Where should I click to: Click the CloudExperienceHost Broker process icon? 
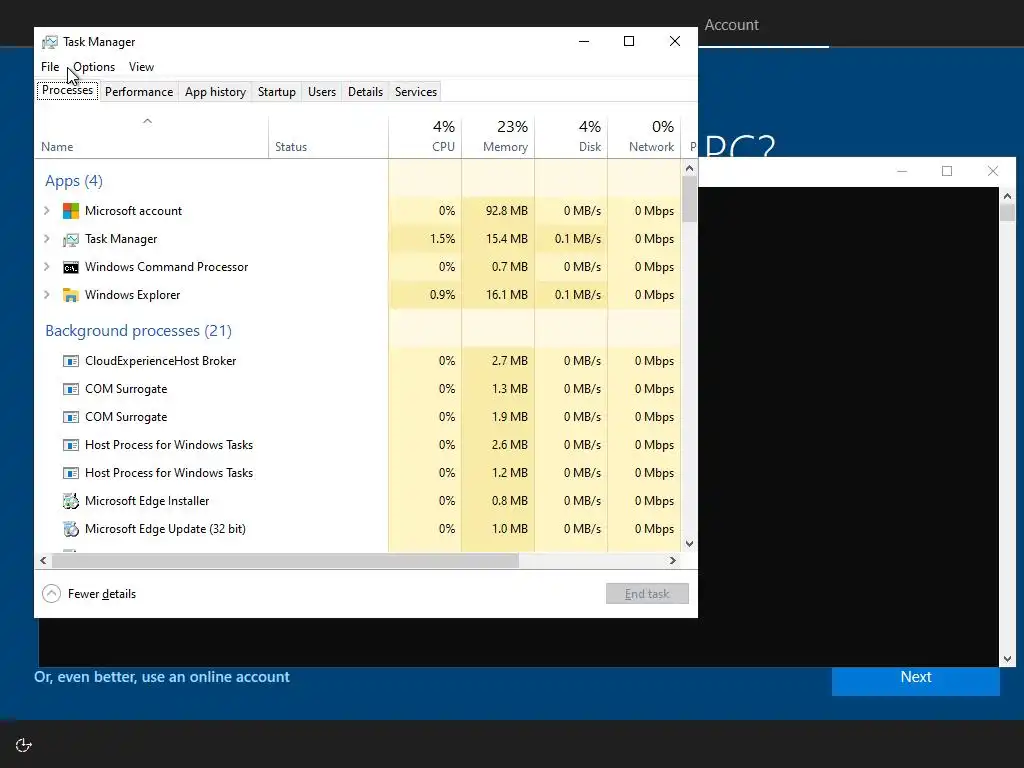(x=71, y=361)
